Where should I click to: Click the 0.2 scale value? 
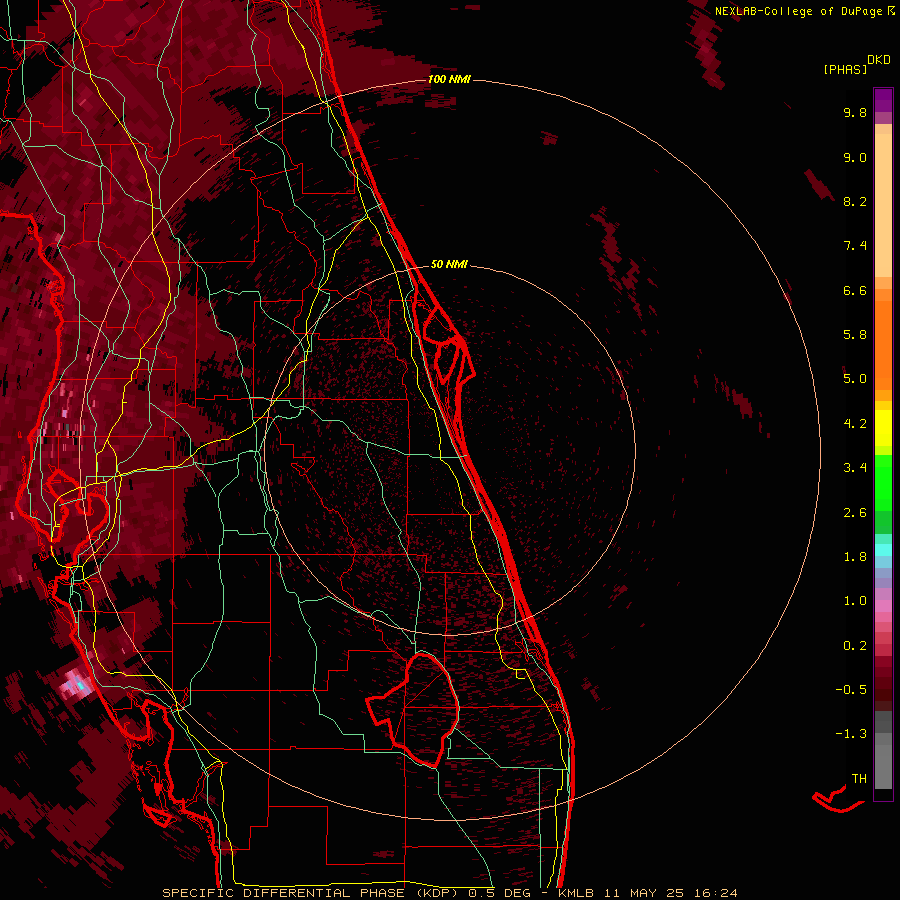click(855, 646)
